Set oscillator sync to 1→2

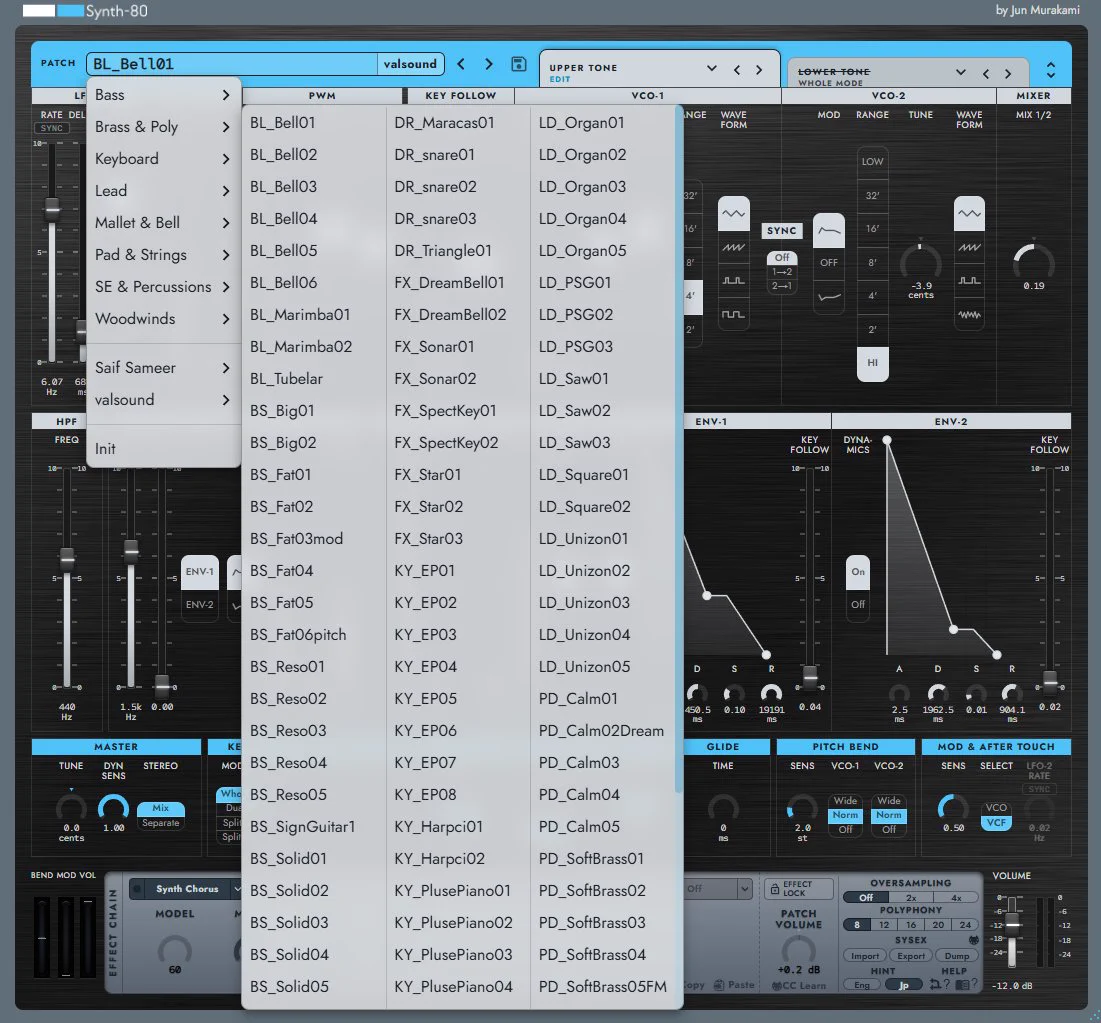tap(782, 272)
